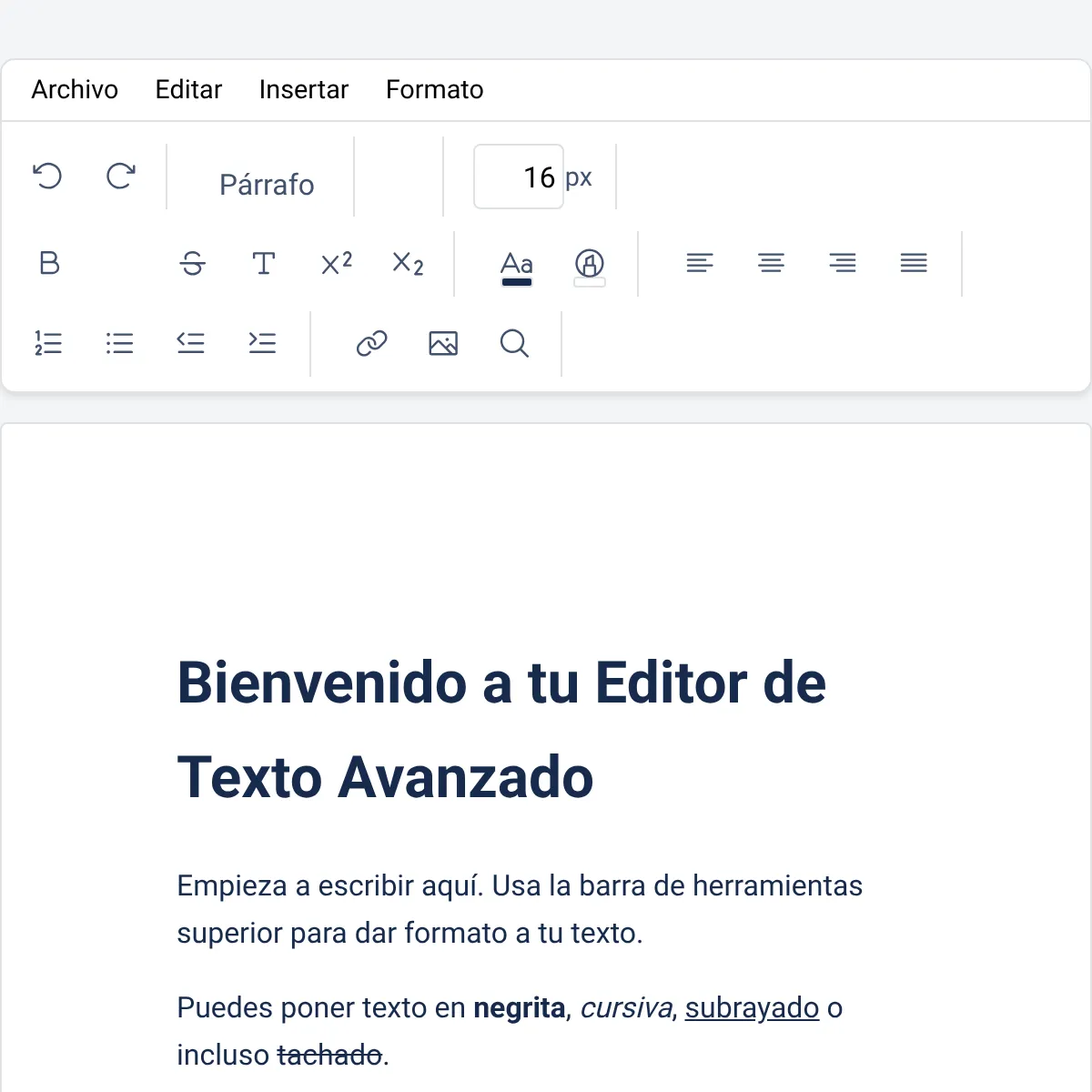Toggle subscript formatting
This screenshot has width=1092, height=1092.
click(x=408, y=264)
